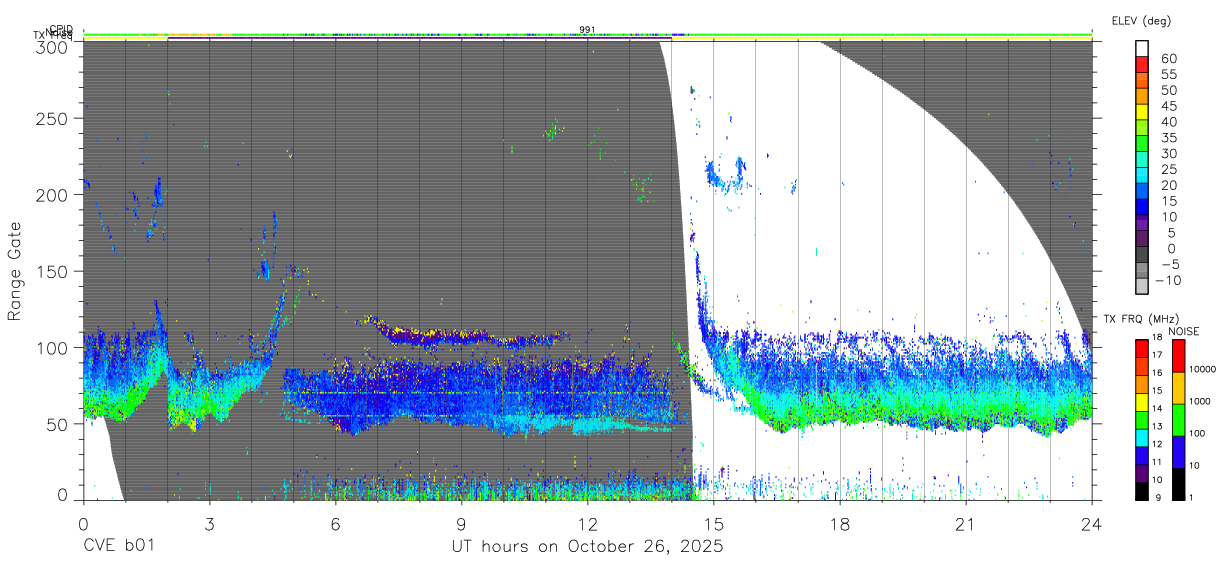Click the '10000' label on the NOISE legend
The width and height of the screenshot is (1228, 567).
click(x=1205, y=371)
